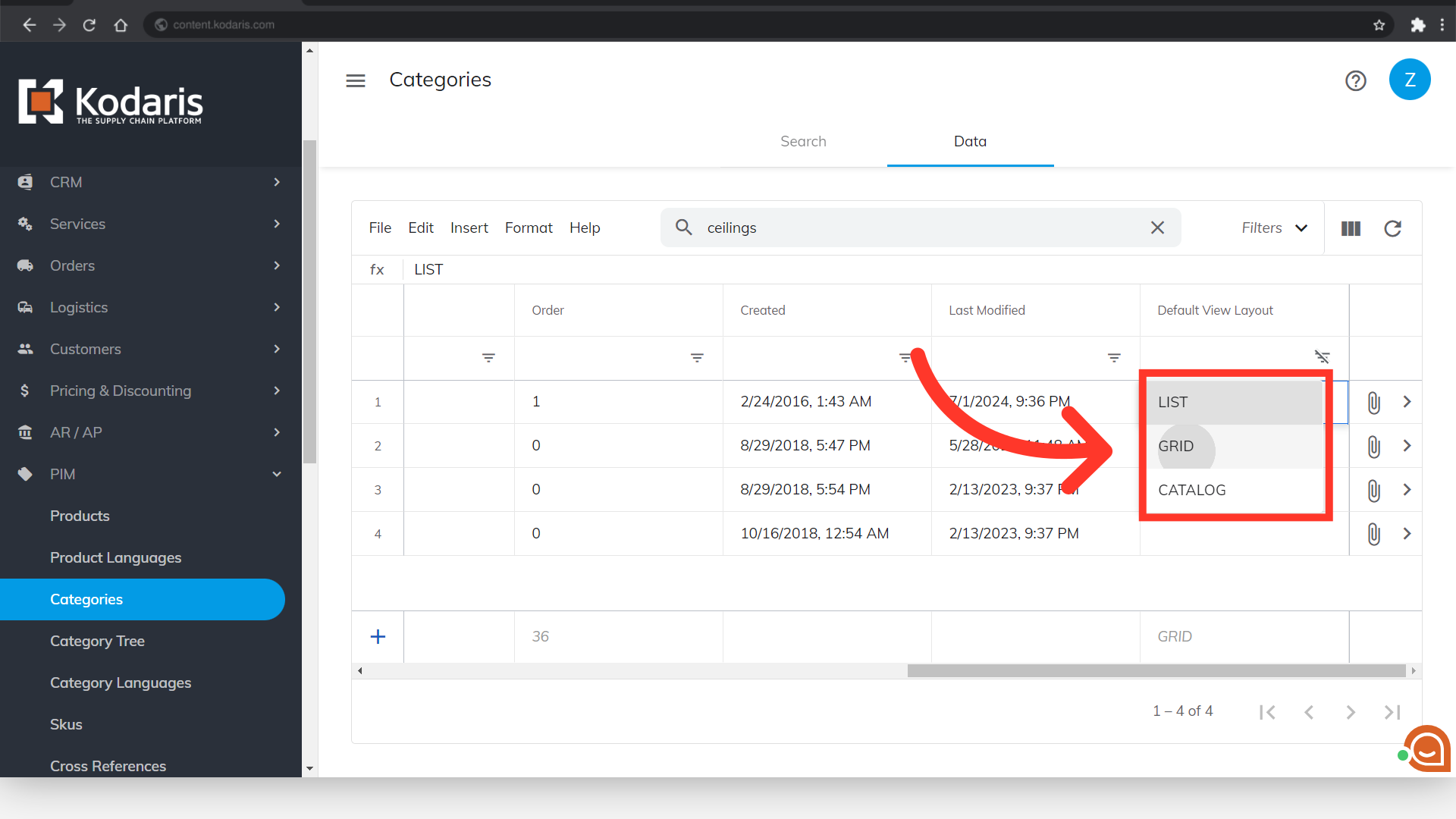1456x819 pixels.
Task: Click the add row plus icon
Action: pos(378,637)
